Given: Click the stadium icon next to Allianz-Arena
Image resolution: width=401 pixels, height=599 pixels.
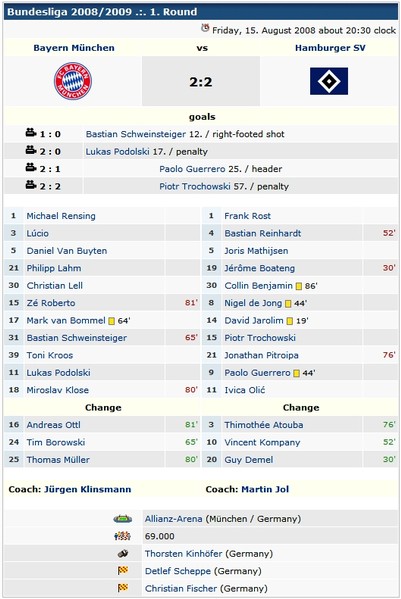Looking at the screenshot, I should point(123,519).
